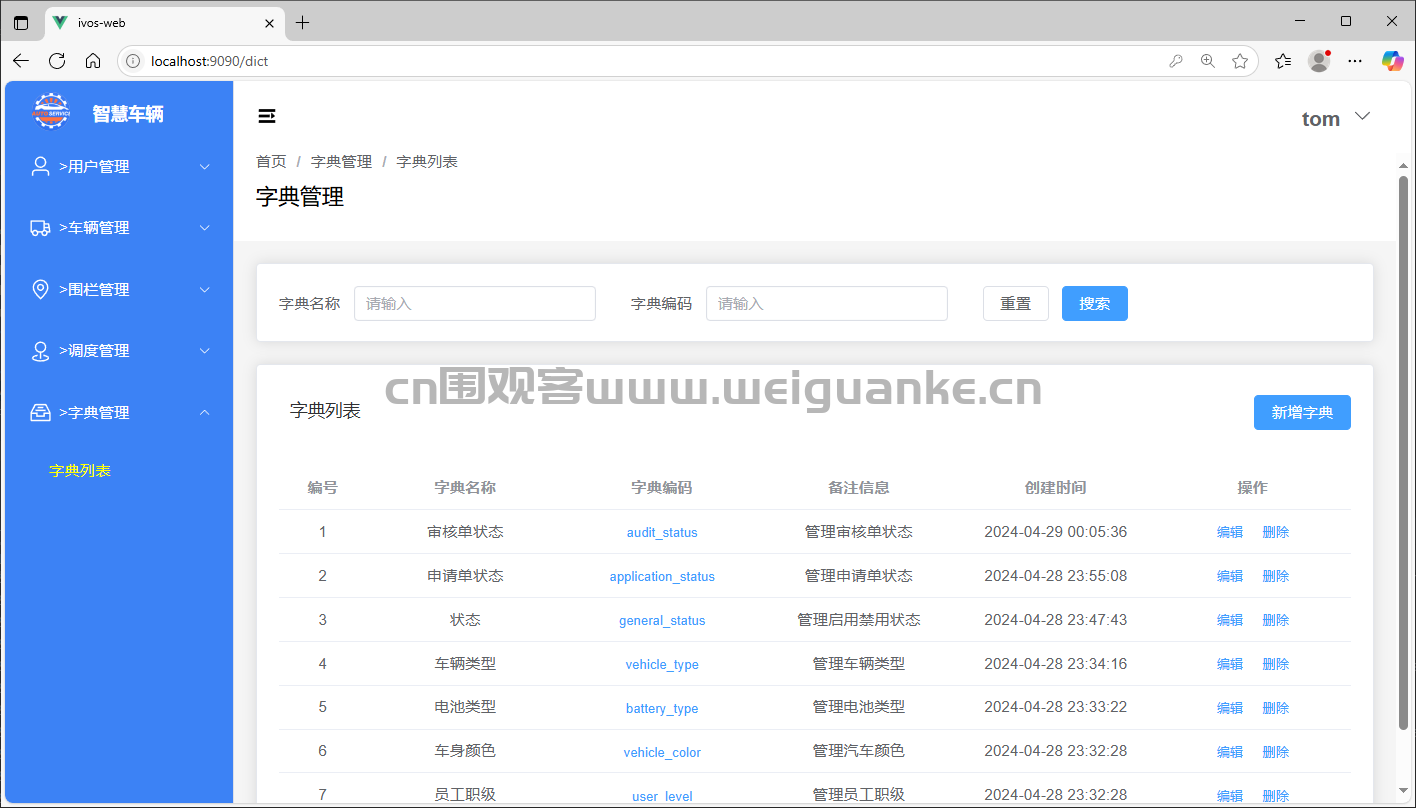The width and height of the screenshot is (1416, 808).
Task: Click the 新增字典 button
Action: [1302, 412]
